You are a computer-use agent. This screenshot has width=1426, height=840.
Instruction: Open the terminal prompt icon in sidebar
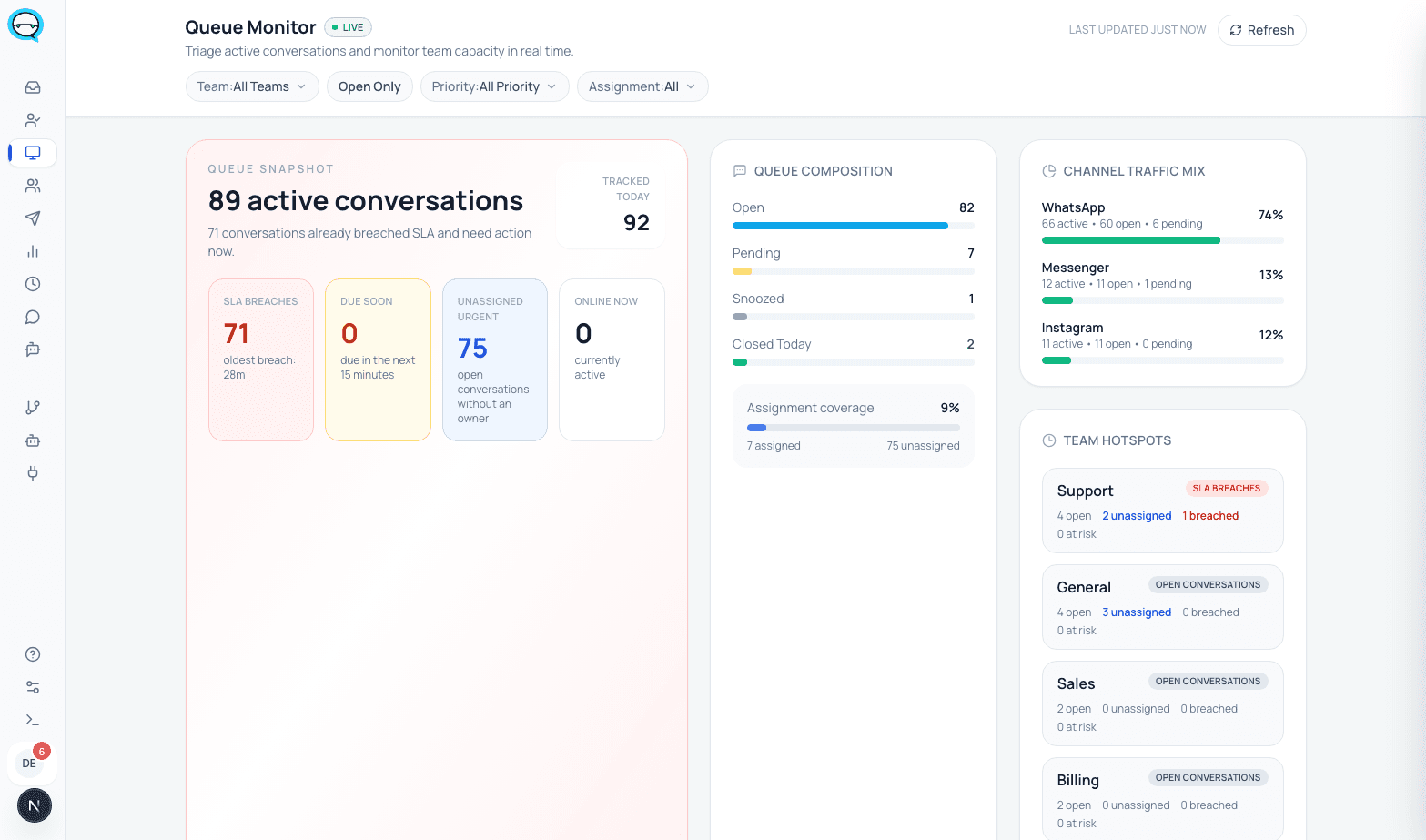point(33,720)
